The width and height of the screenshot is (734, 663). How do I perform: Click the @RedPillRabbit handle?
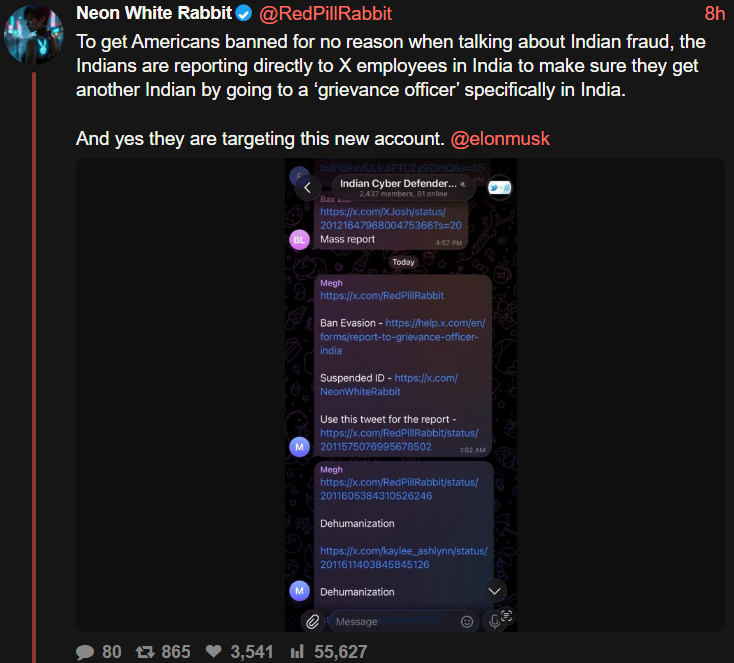tap(326, 13)
